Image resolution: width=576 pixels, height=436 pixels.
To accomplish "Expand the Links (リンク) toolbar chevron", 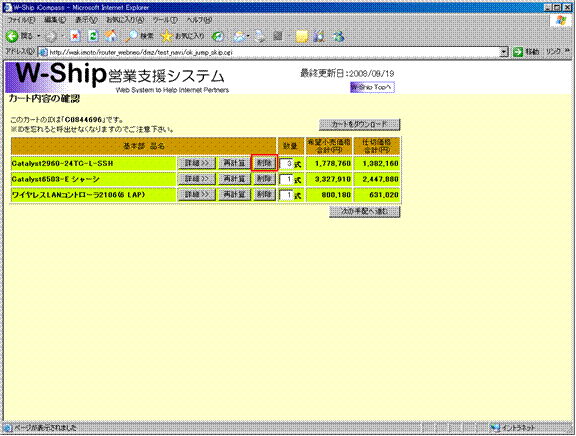I will tap(567, 51).
